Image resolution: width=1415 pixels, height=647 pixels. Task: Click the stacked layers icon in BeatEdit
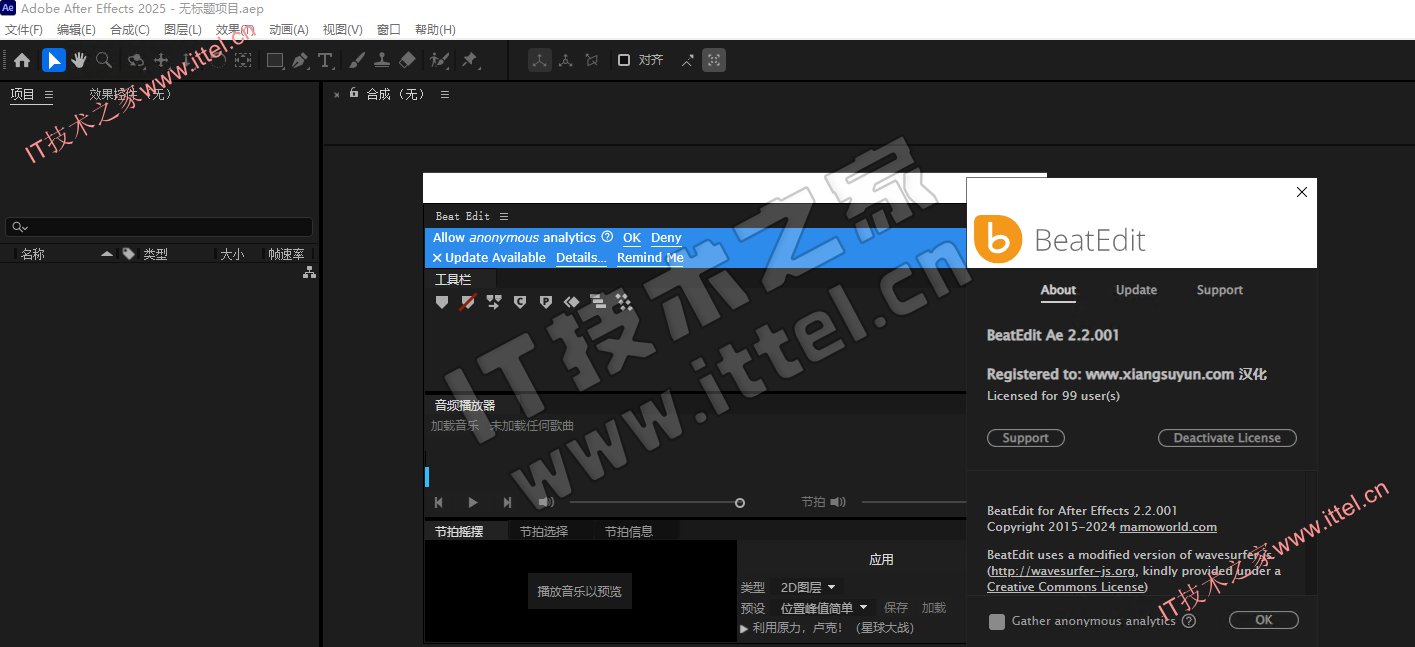tap(598, 301)
